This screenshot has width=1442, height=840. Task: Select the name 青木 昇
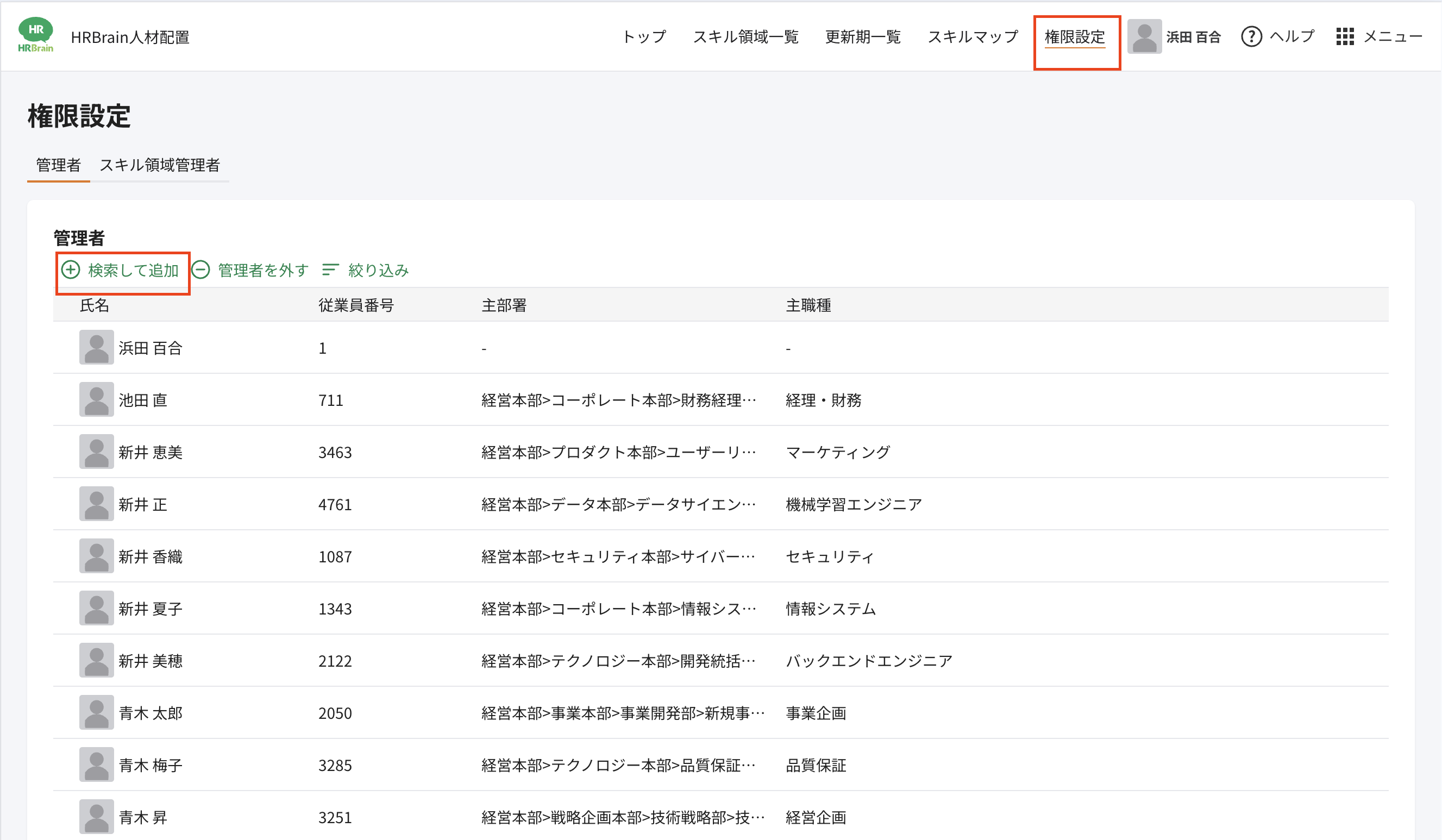coord(142,817)
